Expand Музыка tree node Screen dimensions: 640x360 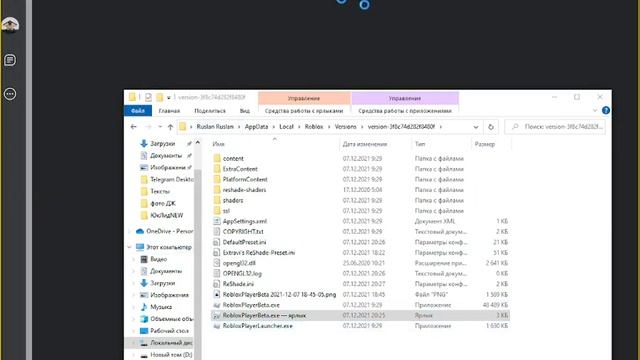134,307
